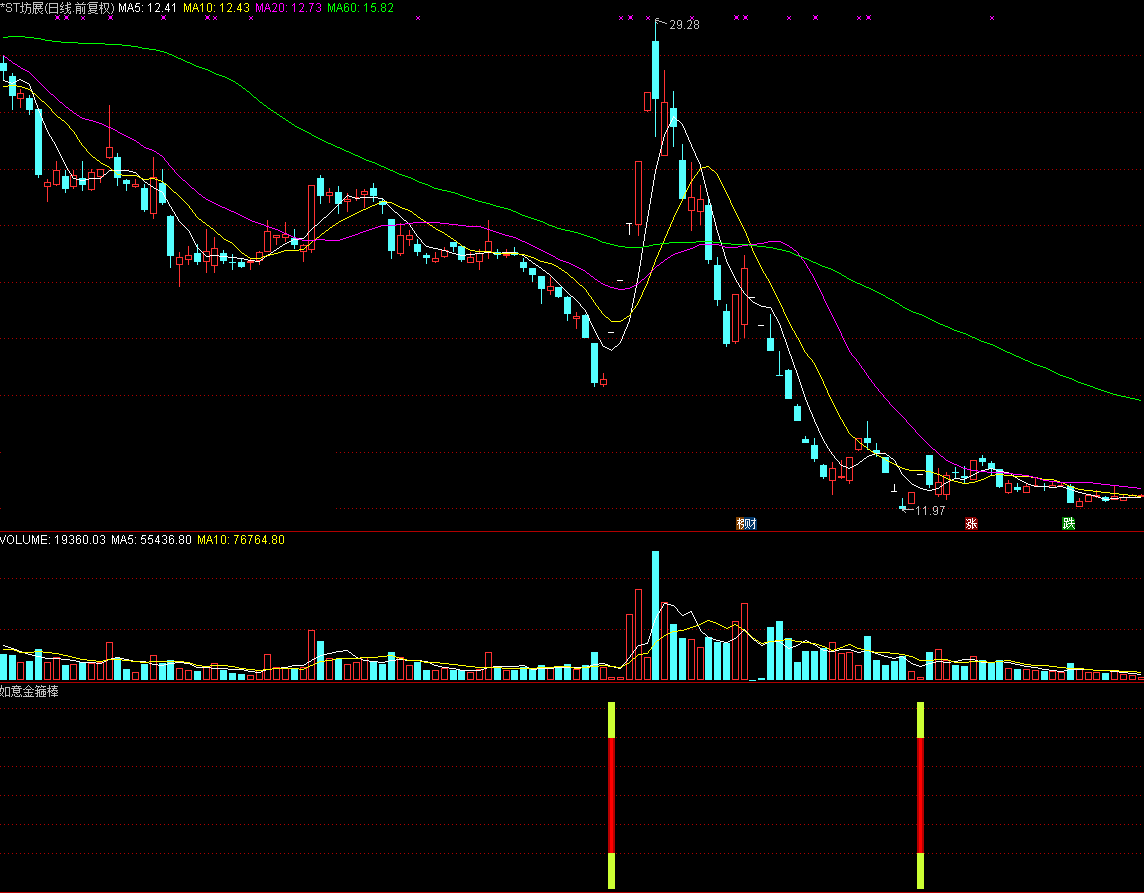
Task: Click the yellow MA10: 12.43 label
Action: coord(216,8)
